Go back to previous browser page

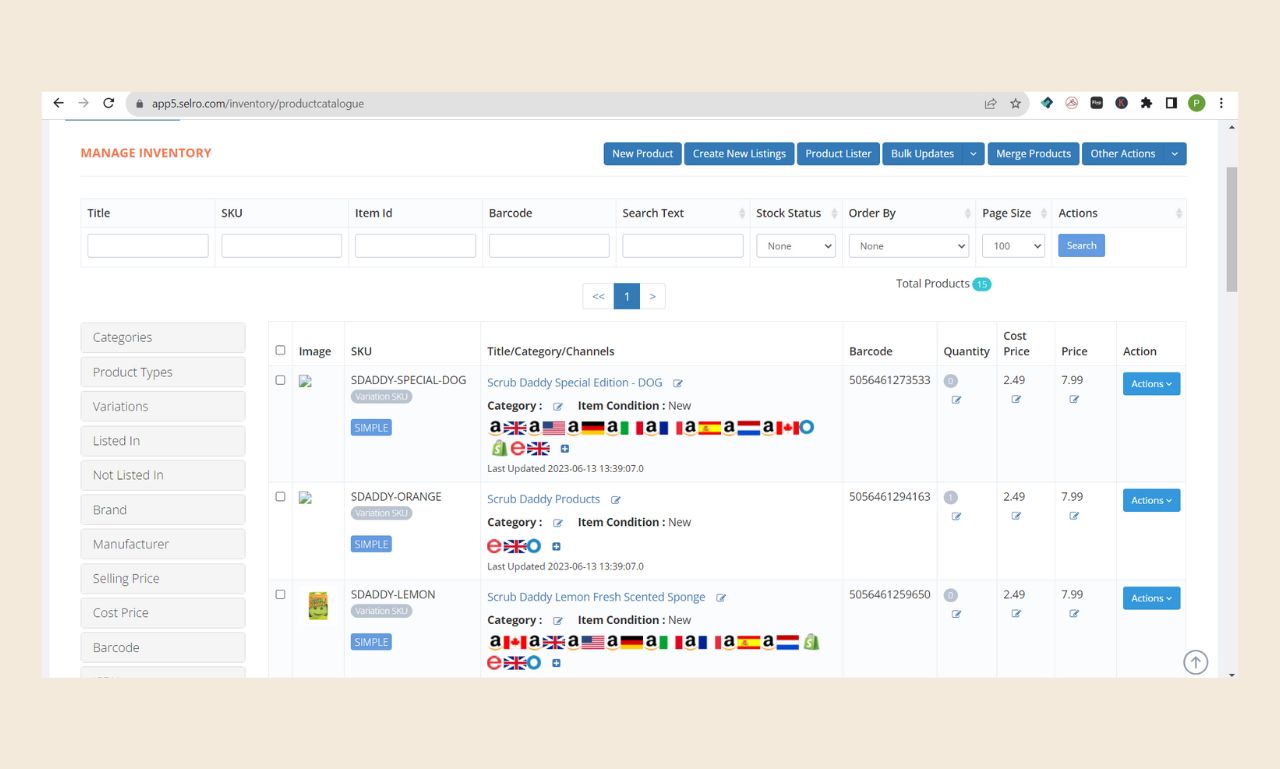pyautogui.click(x=58, y=103)
